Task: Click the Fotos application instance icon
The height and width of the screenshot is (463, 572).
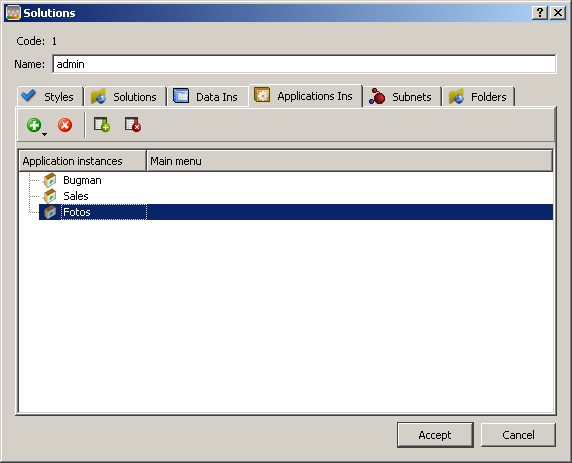Action: (x=50, y=212)
